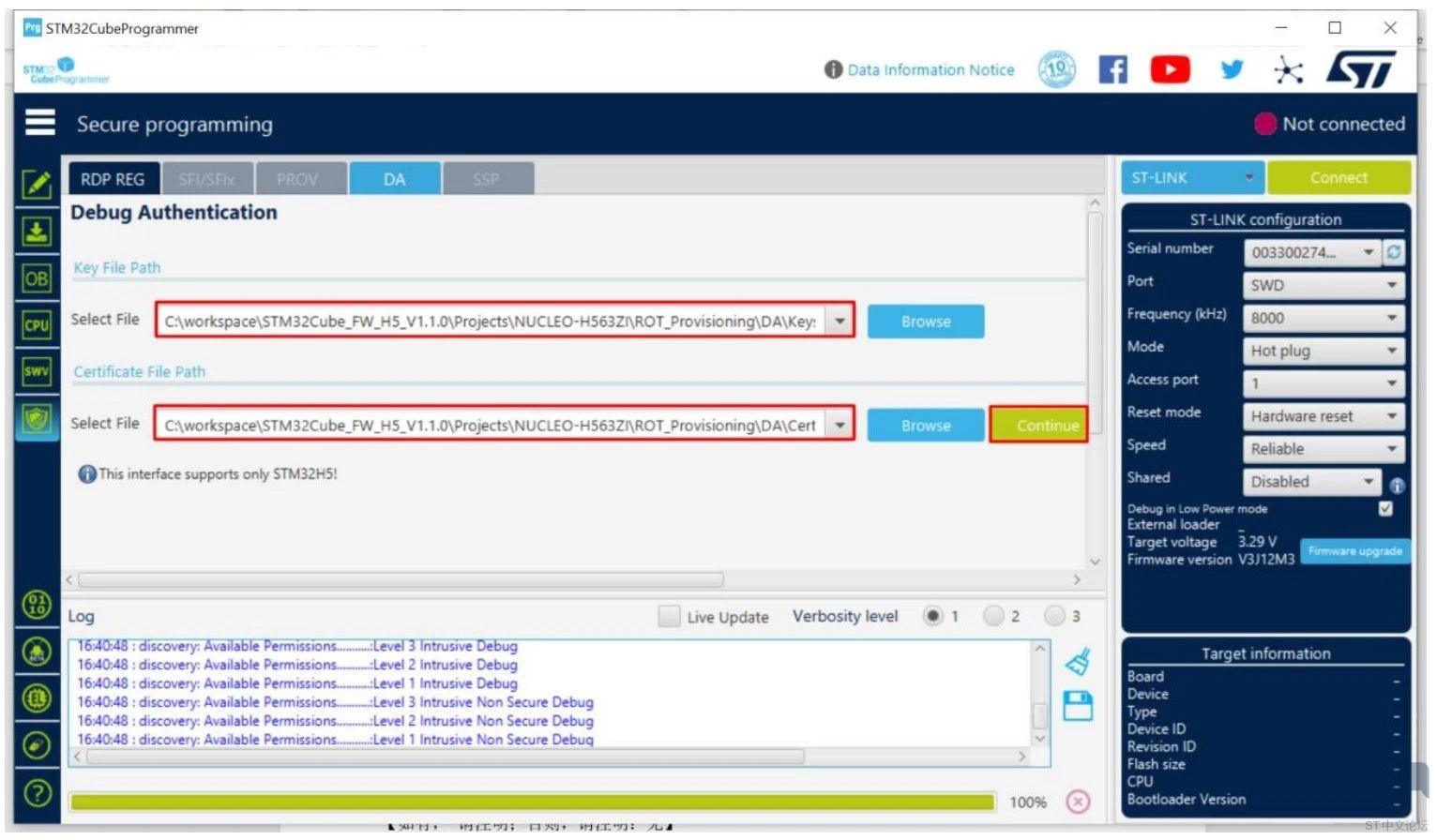The height and width of the screenshot is (840, 1437).
Task: Open the ST community network icon
Action: coord(1289,69)
